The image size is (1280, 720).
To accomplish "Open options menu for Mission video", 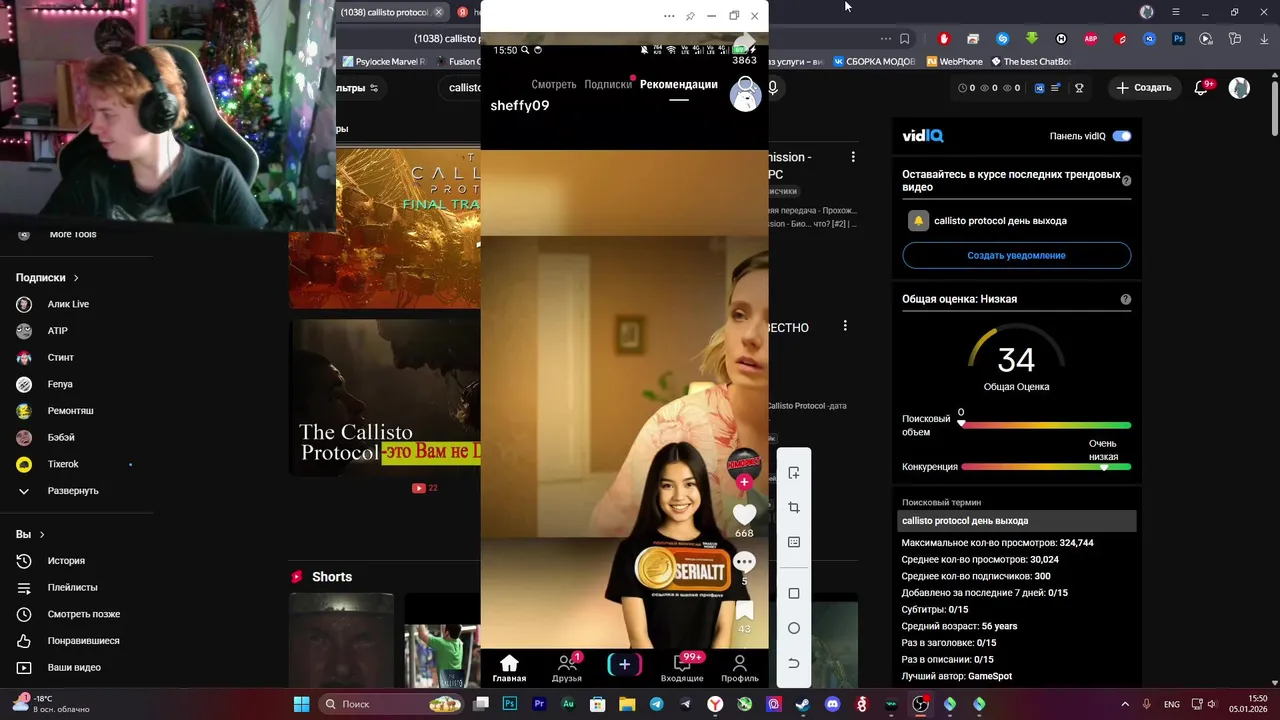I will 853,157.
